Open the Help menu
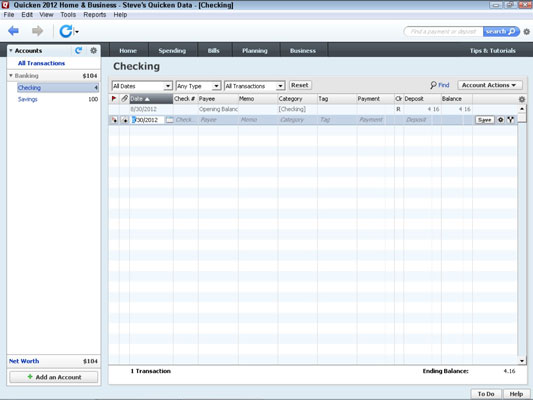 (120, 15)
